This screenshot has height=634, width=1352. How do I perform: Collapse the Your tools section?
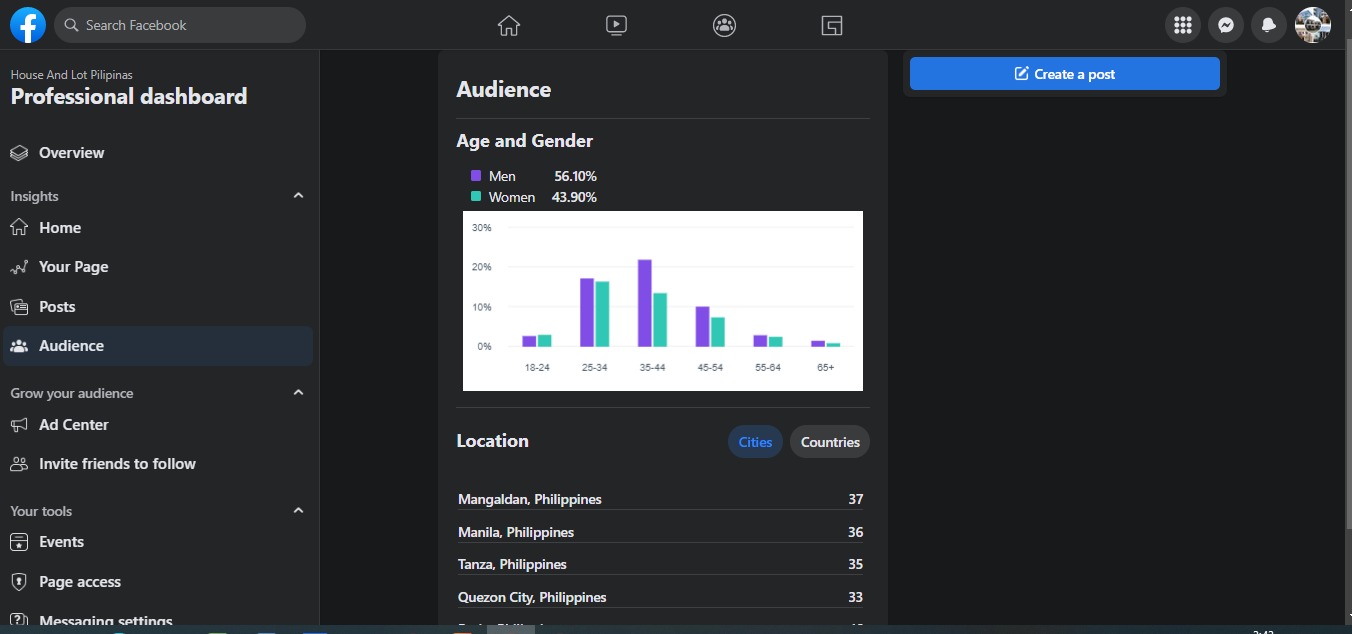[298, 511]
